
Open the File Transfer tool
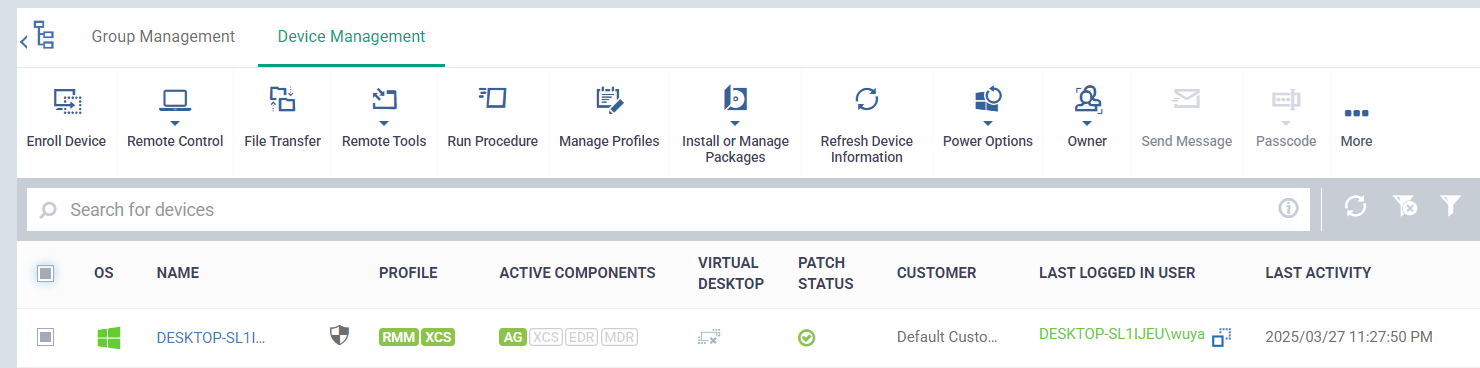[282, 118]
